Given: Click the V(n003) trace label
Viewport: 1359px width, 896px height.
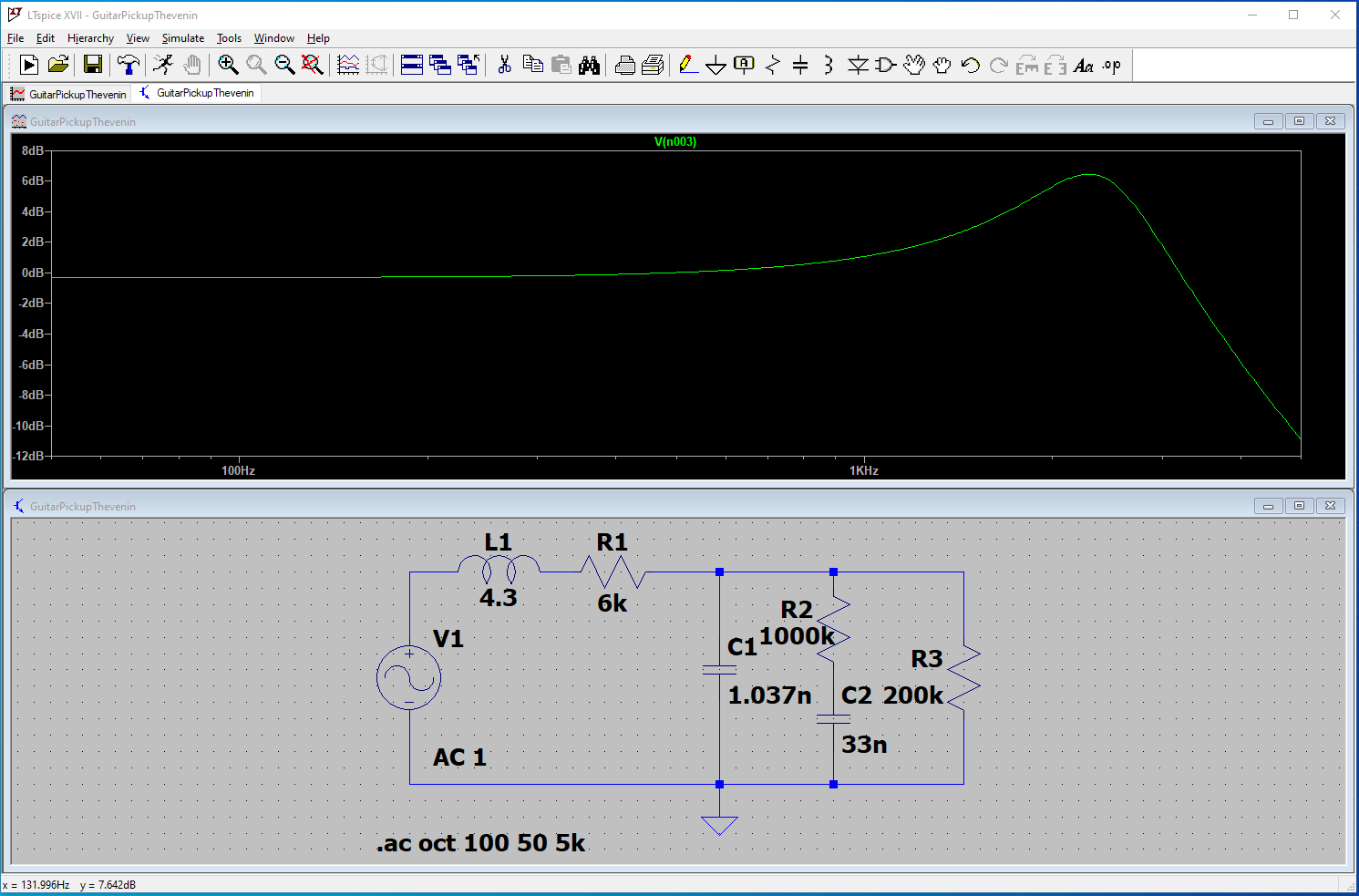Looking at the screenshot, I should 674,141.
